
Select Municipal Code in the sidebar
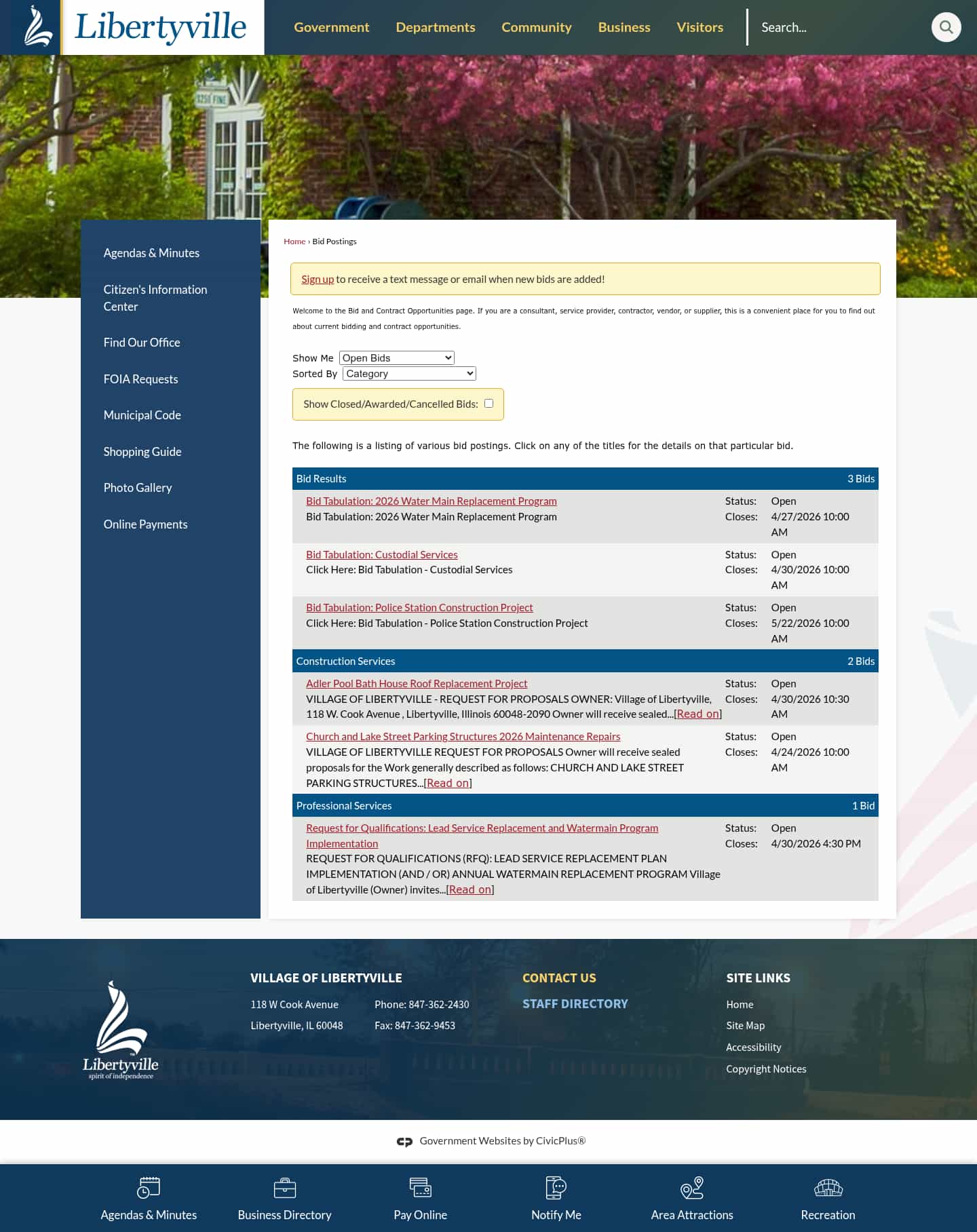pos(142,415)
